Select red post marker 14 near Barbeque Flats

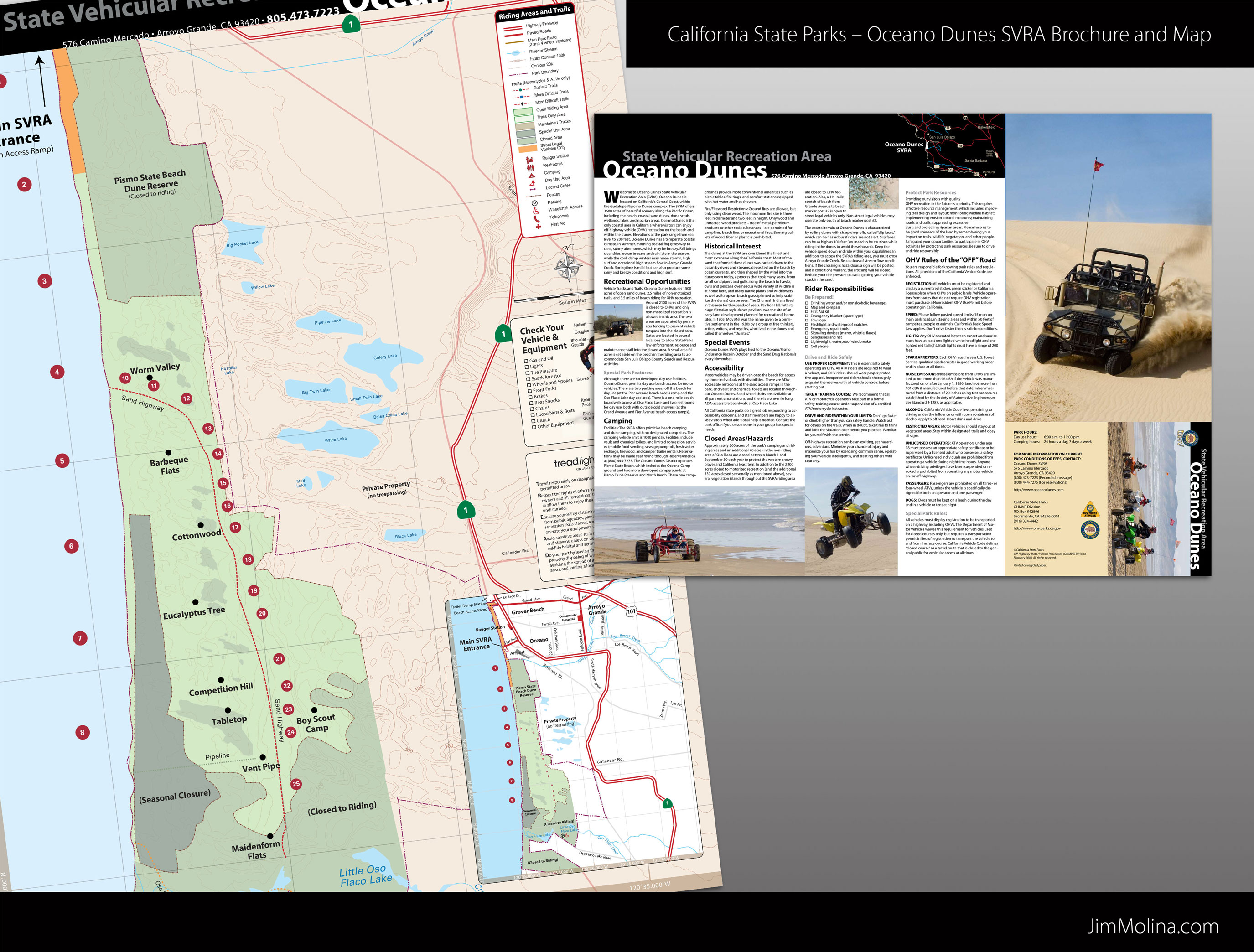click(x=218, y=453)
